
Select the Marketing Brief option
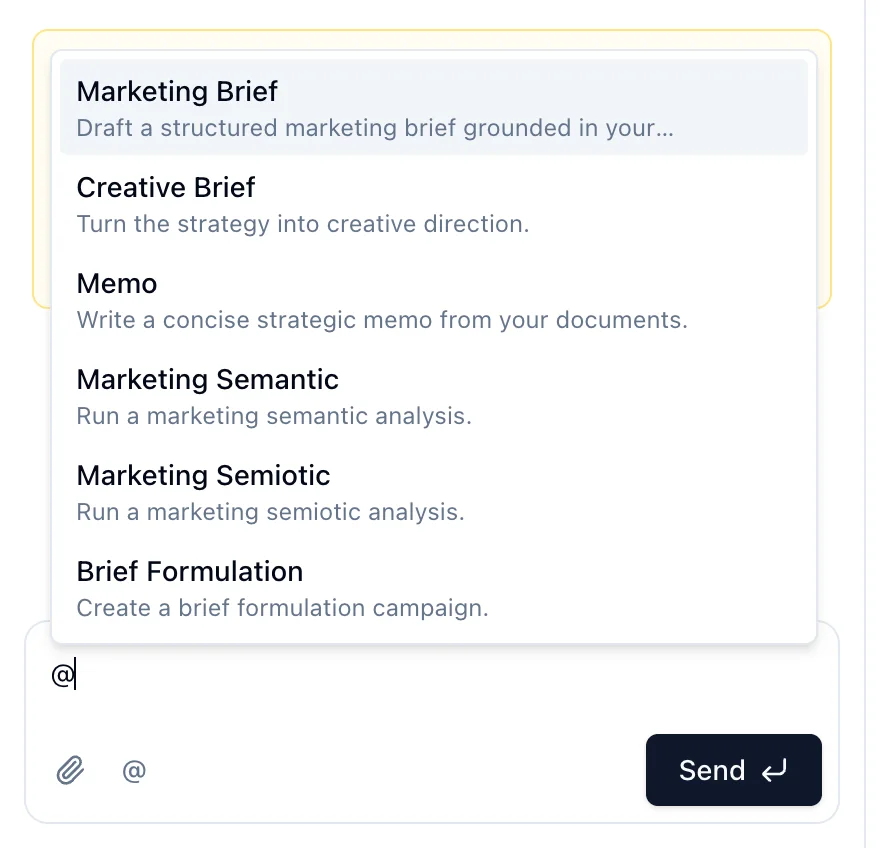[434, 107]
